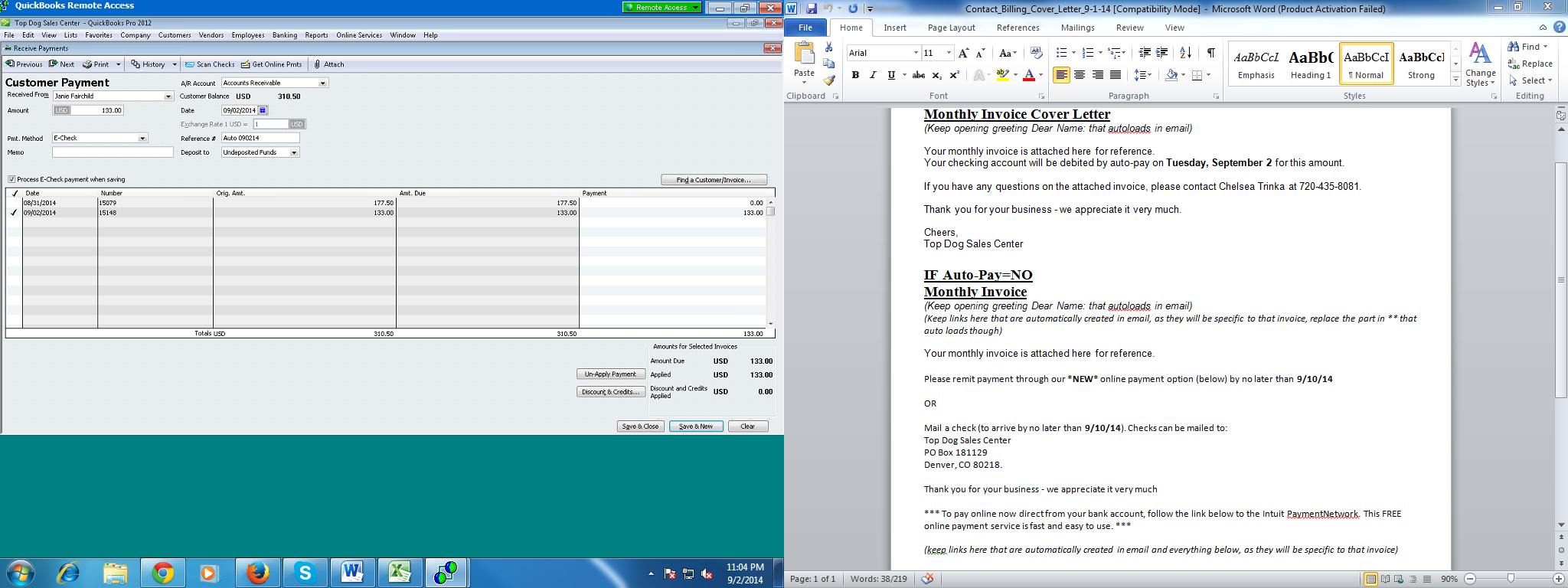Click the Windows Start button
This screenshot has height=588, width=1568.
pos(20,573)
